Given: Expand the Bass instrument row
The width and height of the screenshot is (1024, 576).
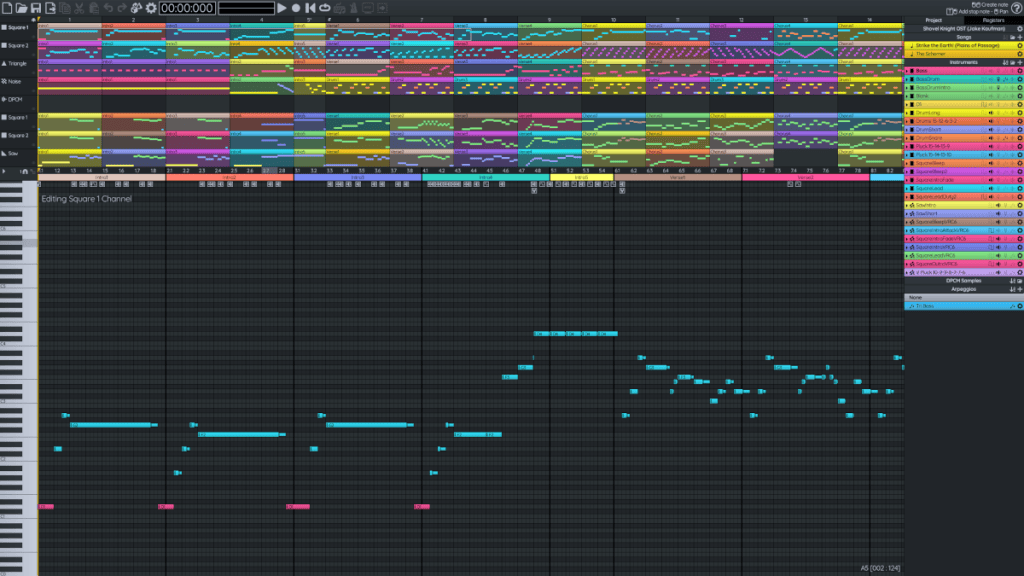Looking at the screenshot, I should click(906, 71).
